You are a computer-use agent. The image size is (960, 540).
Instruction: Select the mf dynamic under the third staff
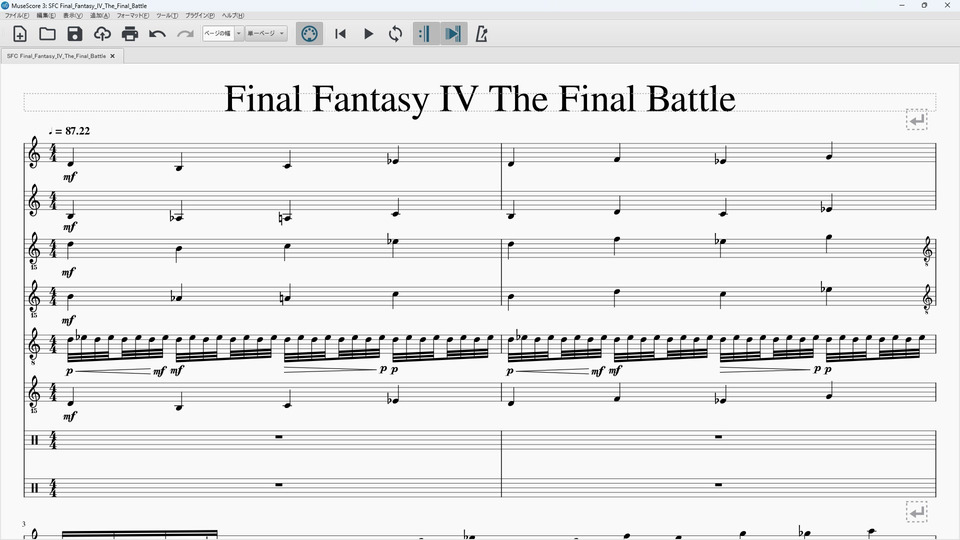tap(68, 272)
